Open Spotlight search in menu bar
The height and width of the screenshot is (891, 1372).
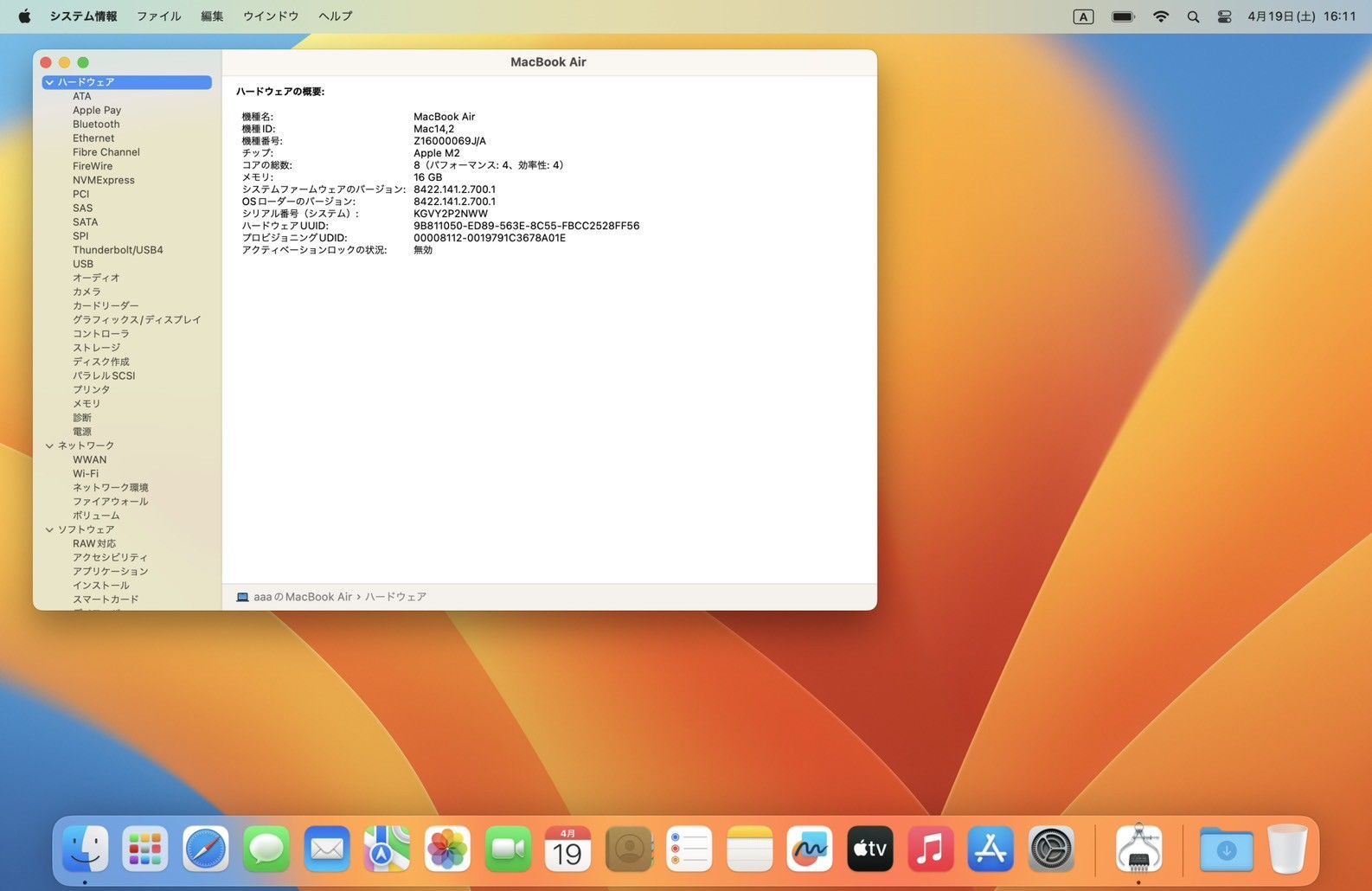pos(1193,16)
